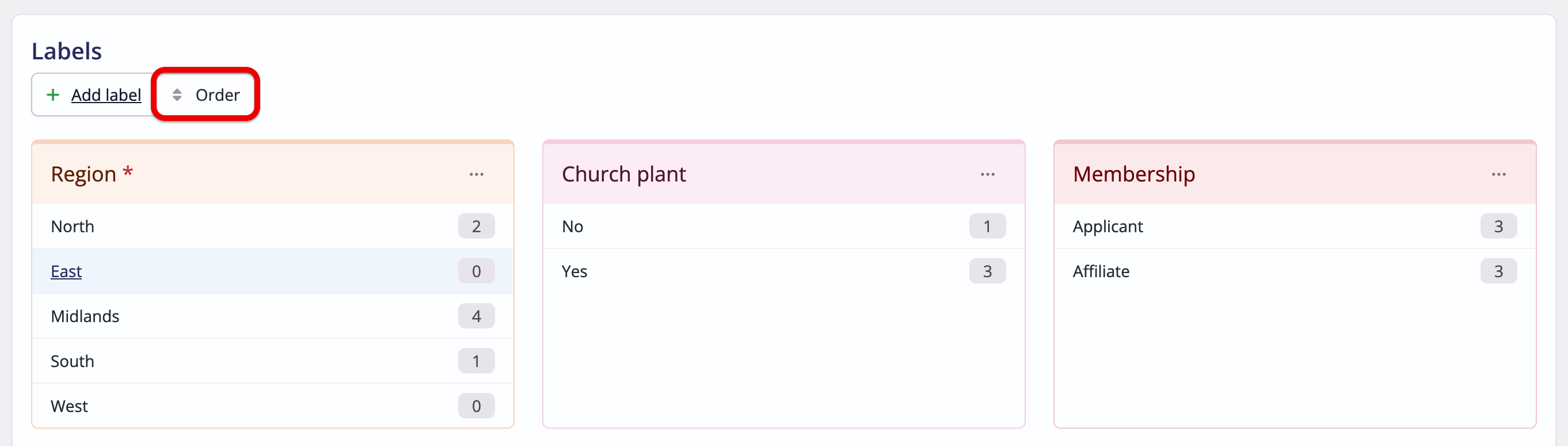Select the North label under Region
Image resolution: width=1568 pixels, height=446 pixels.
coord(73,226)
